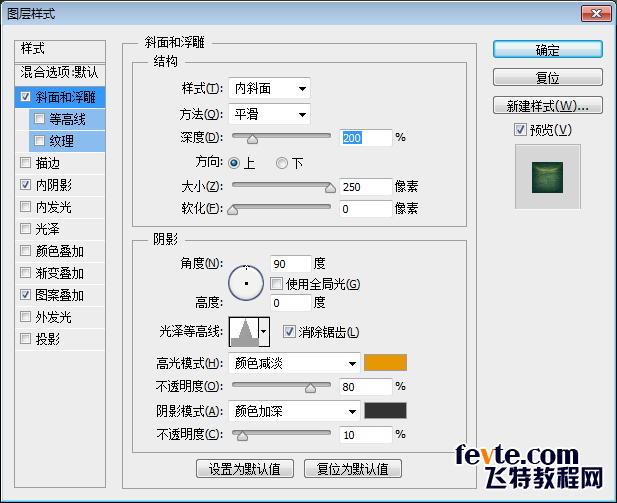Click highlight 不透明度(O) slider handle
Image resolution: width=617 pixels, height=503 pixels.
coord(310,388)
